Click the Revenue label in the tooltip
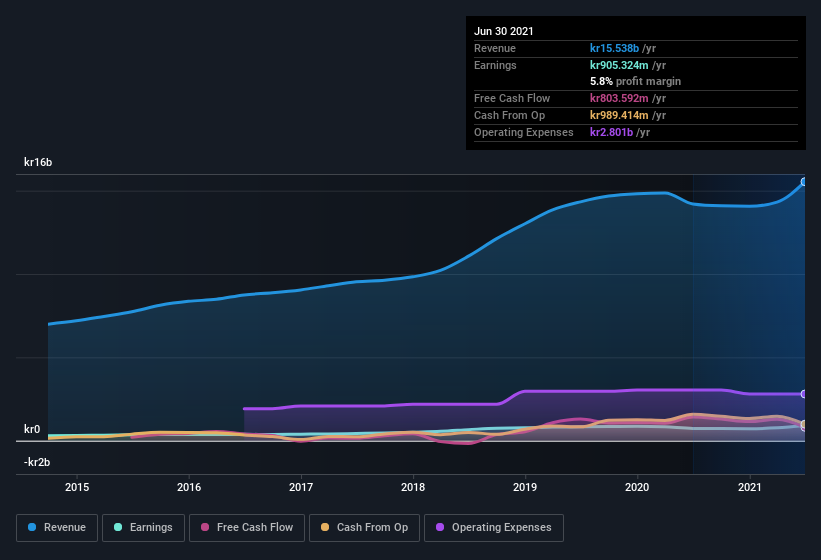This screenshot has height=560, width=821. coord(495,48)
